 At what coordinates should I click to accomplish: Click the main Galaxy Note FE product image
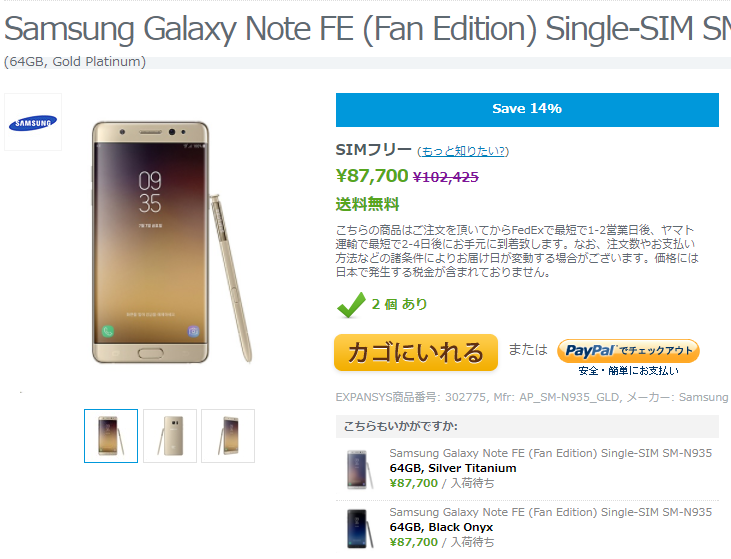(172, 242)
